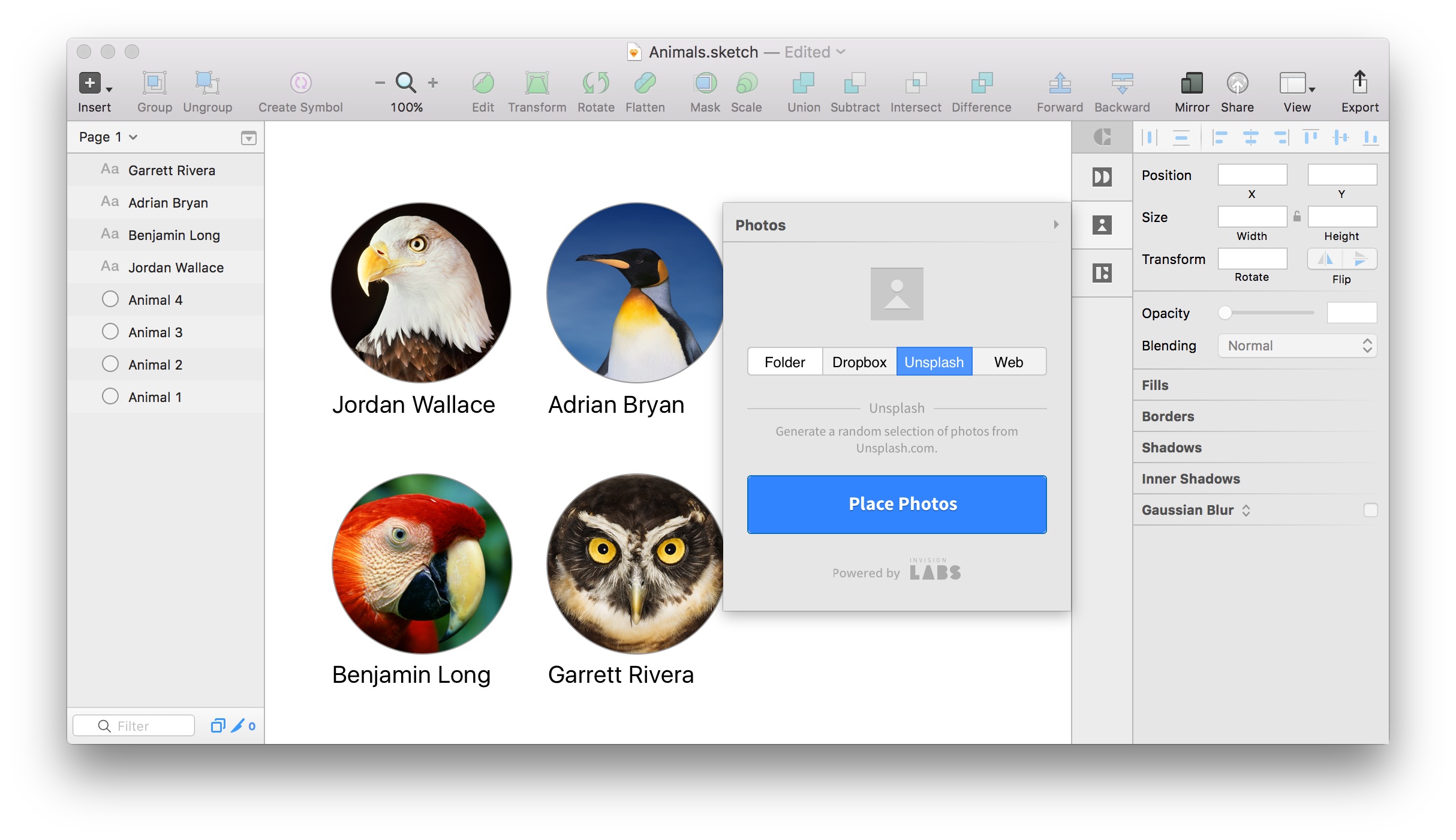Click the Insert tool icon
The width and height of the screenshot is (1456, 840).
[x=91, y=83]
